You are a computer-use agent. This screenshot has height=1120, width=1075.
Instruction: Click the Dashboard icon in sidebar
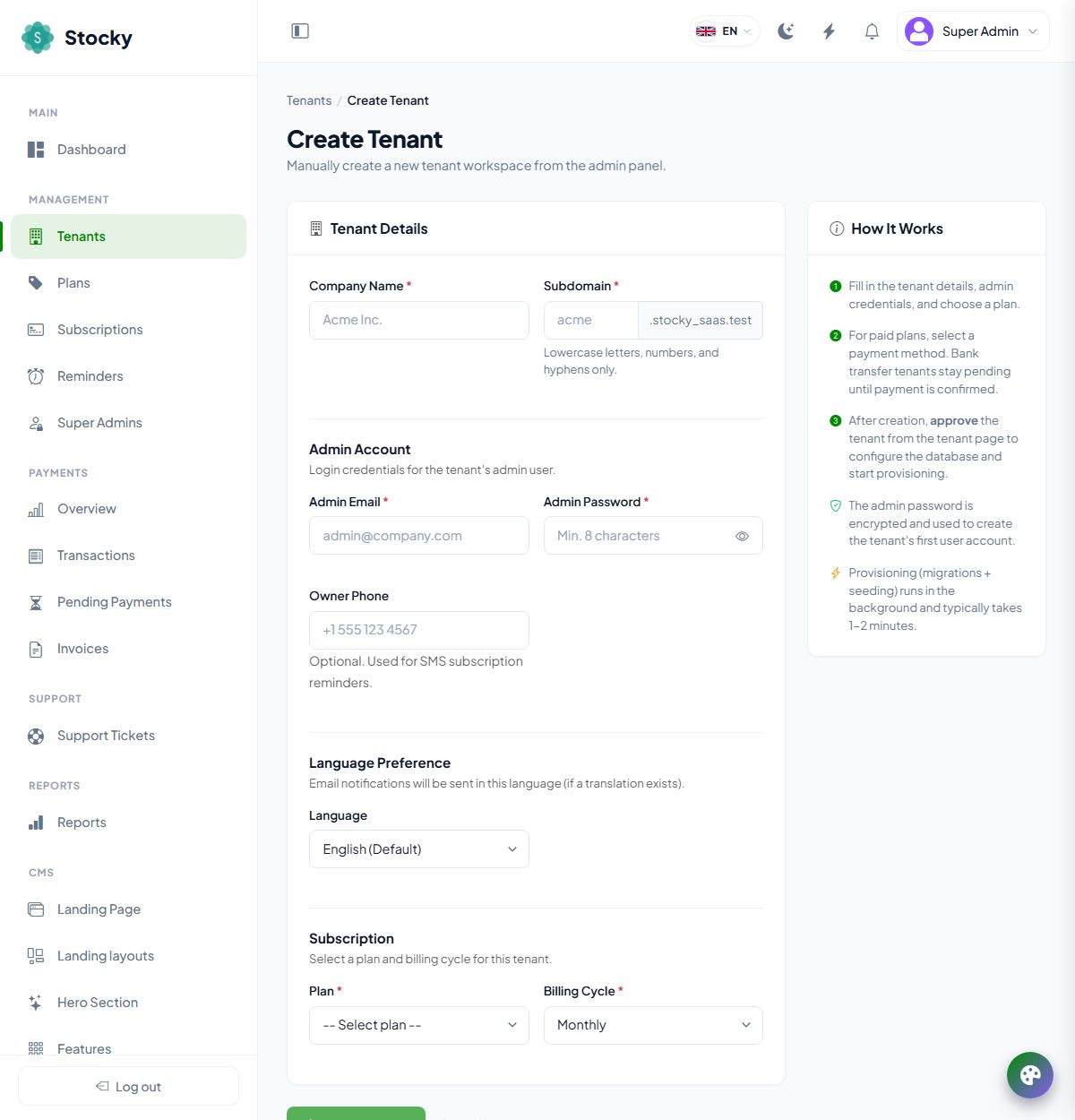pyautogui.click(x=36, y=150)
